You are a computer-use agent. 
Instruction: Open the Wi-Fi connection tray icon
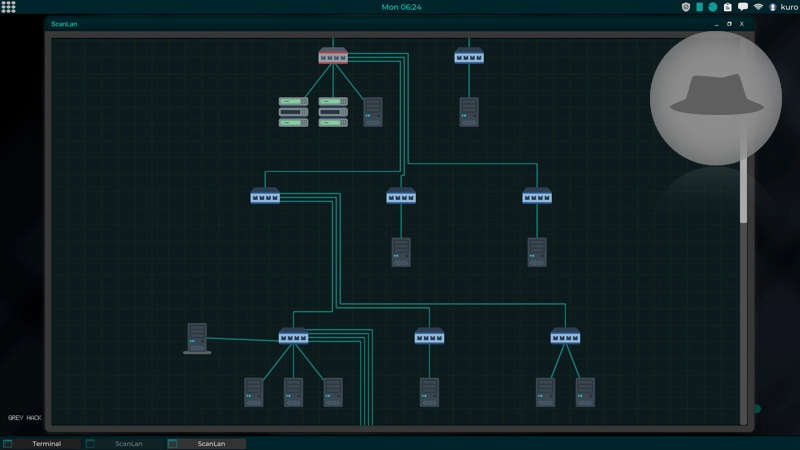[758, 7]
